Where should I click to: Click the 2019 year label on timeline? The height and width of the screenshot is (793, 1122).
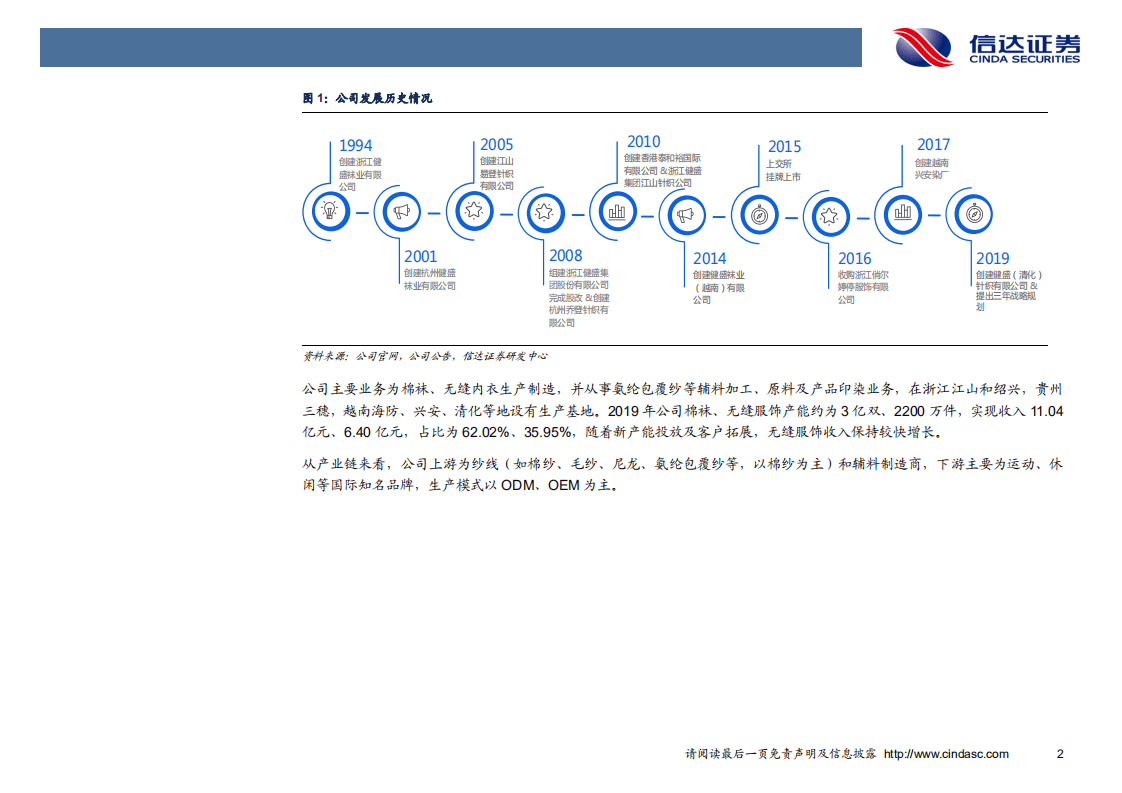[992, 258]
